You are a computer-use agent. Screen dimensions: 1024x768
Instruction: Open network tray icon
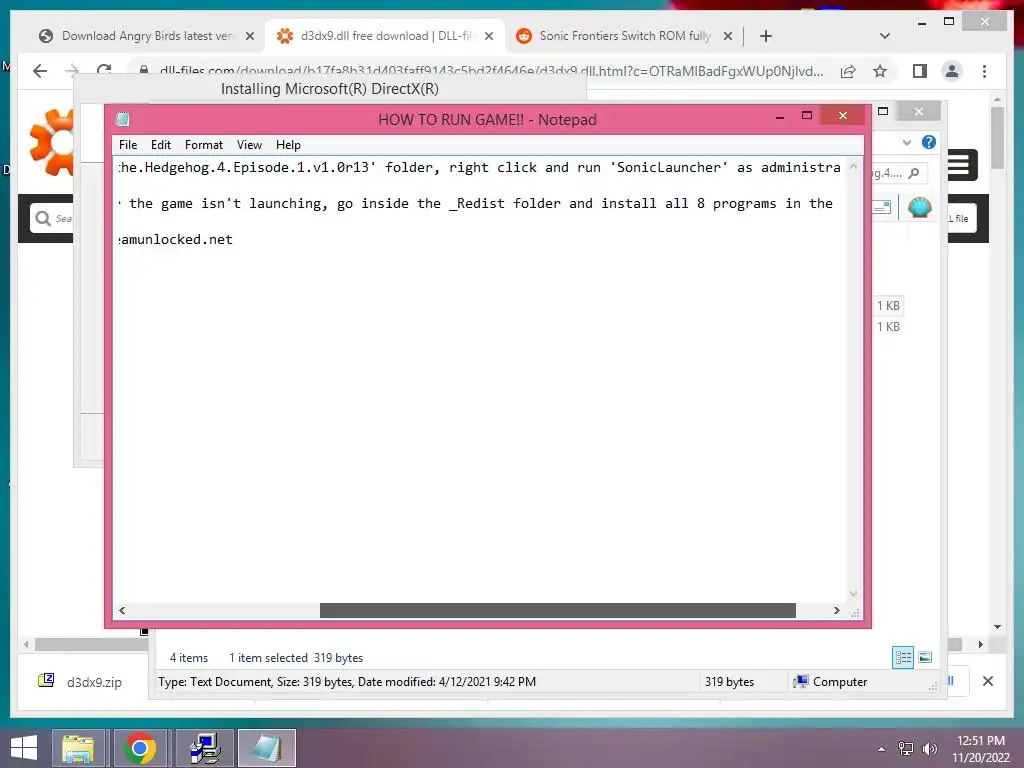tap(906, 749)
